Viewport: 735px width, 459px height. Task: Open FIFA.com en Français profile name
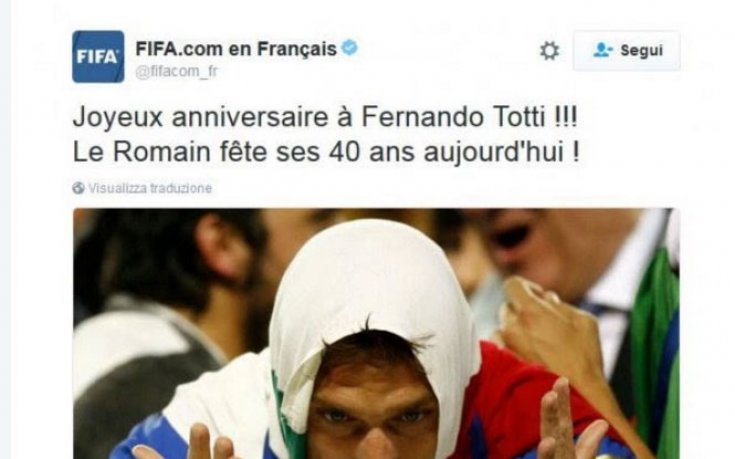[236, 48]
